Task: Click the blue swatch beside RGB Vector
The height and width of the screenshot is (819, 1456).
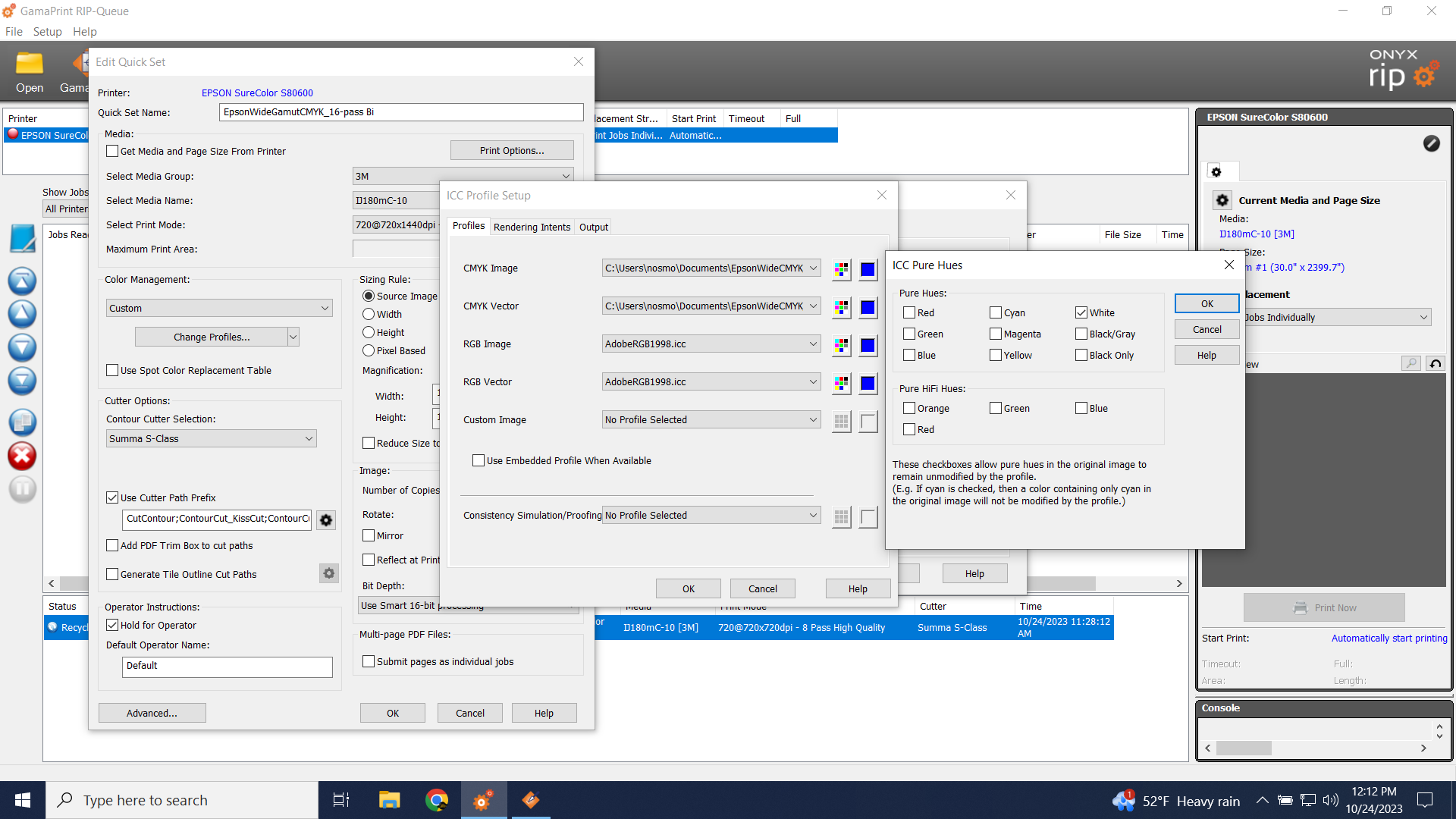Action: 868,383
